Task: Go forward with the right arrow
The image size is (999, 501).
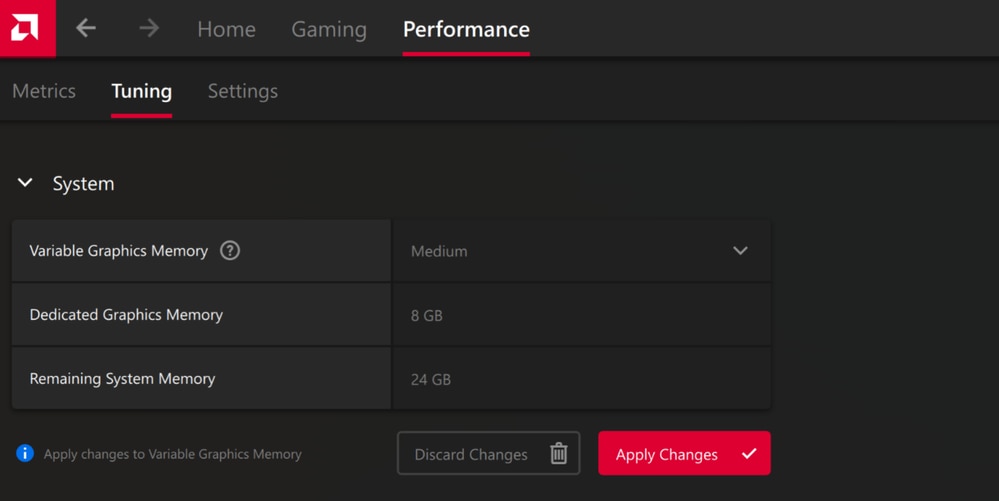Action: (x=149, y=28)
